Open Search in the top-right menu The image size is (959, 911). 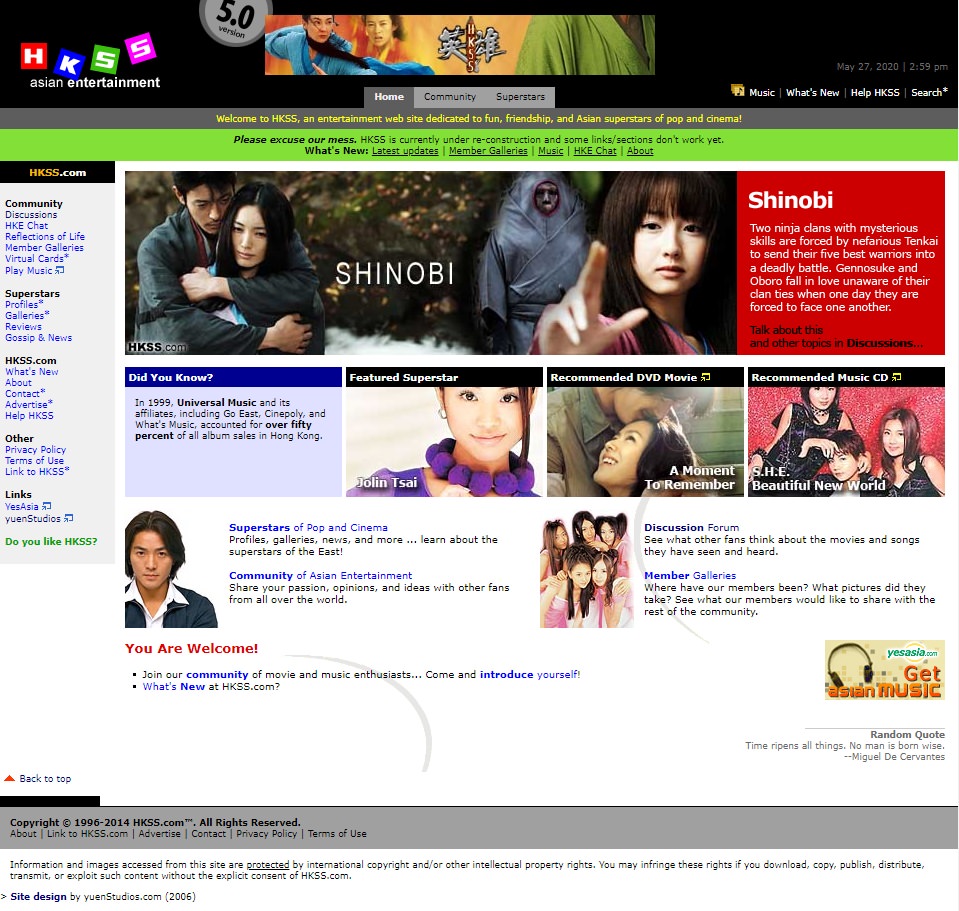929,92
